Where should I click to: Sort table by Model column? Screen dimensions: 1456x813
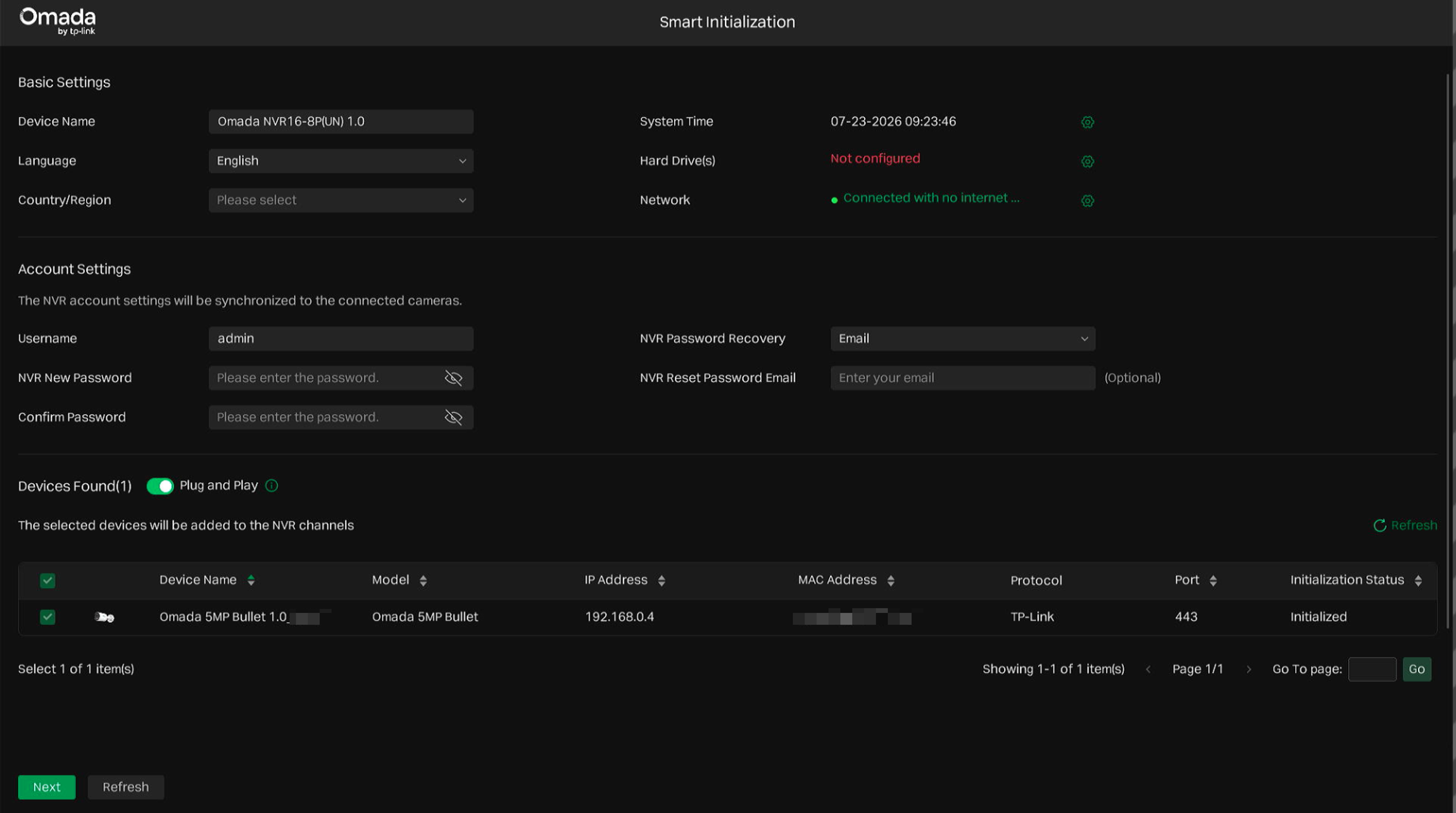(x=423, y=580)
